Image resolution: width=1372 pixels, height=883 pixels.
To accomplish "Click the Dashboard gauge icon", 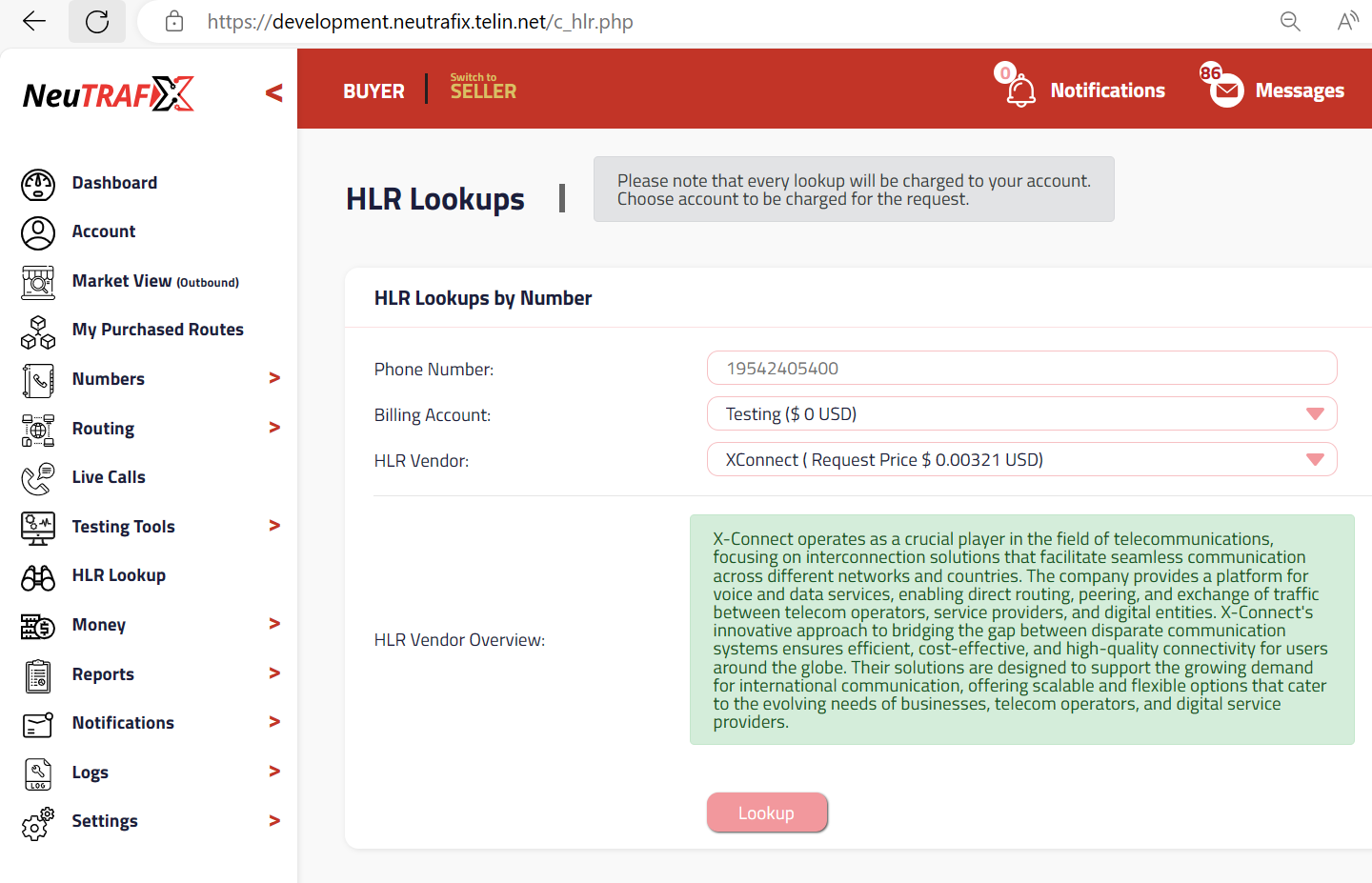I will tap(38, 185).
